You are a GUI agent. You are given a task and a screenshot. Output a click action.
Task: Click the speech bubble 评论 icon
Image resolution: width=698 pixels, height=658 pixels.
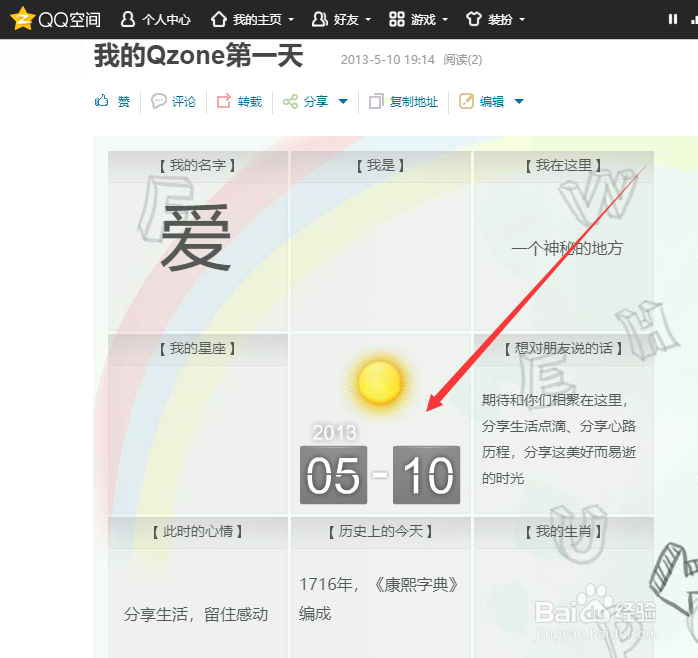tap(158, 101)
